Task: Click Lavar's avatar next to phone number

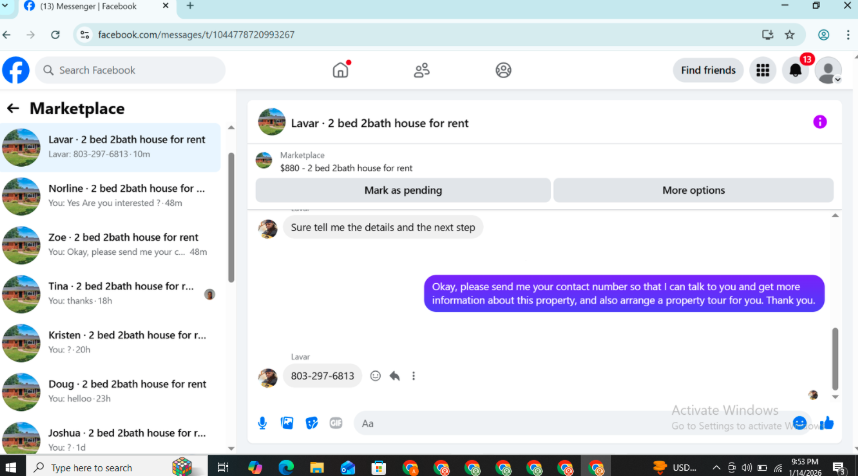Action: pos(268,378)
